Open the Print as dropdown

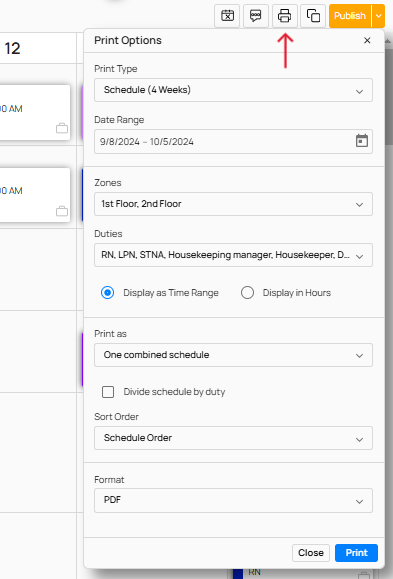233,355
